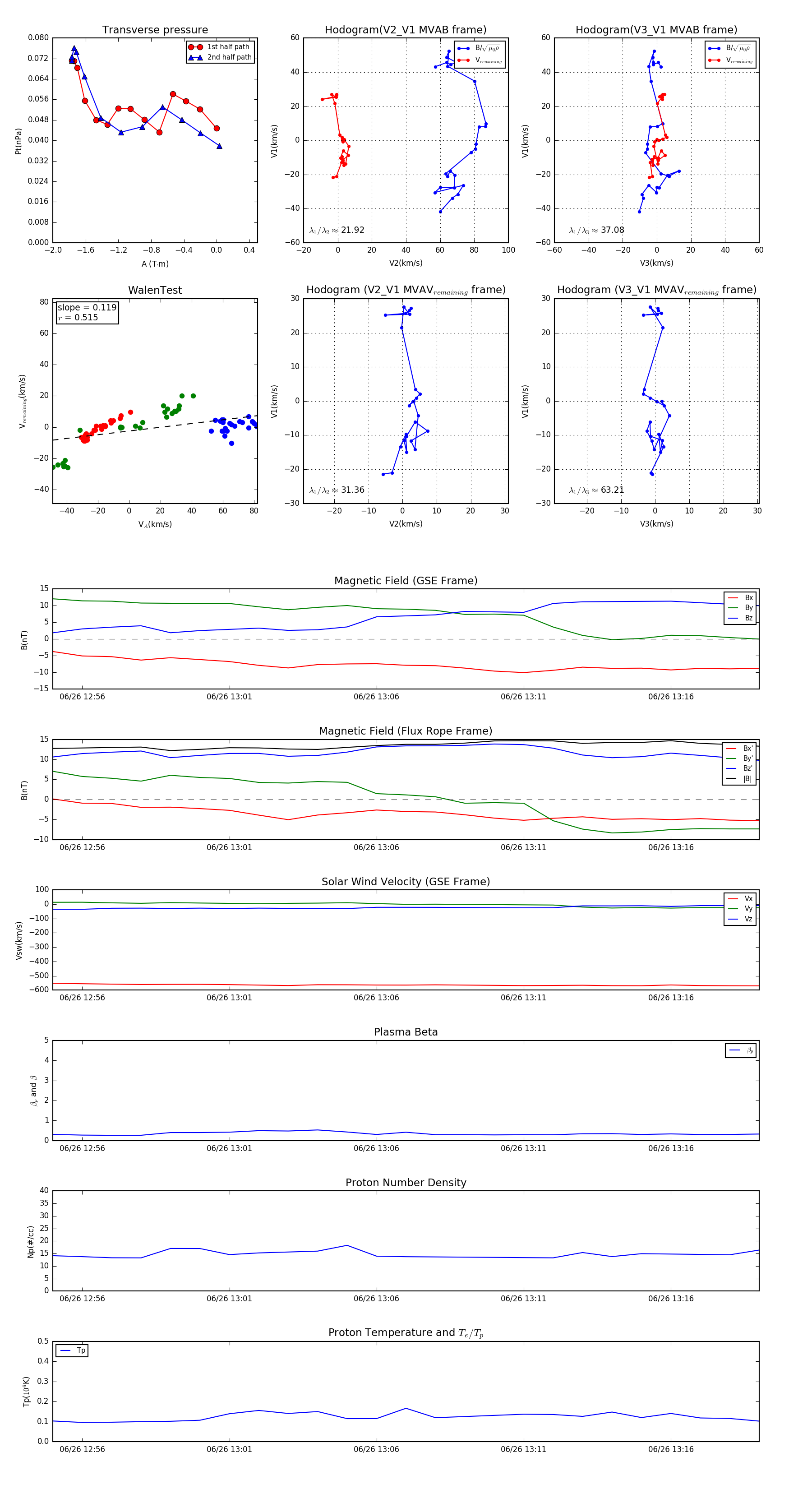The width and height of the screenshot is (812, 1489).
Task: Click the 'Vz' legend entry in solar wind plot
Action: click(740, 919)
